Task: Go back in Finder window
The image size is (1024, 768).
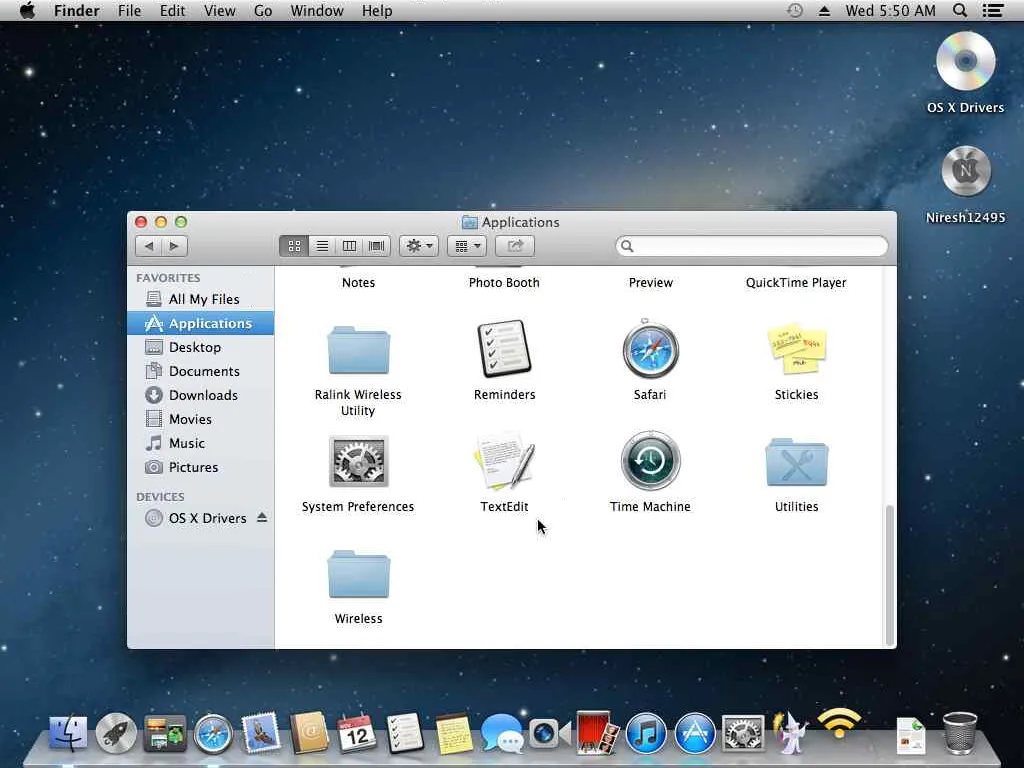Action: [149, 246]
